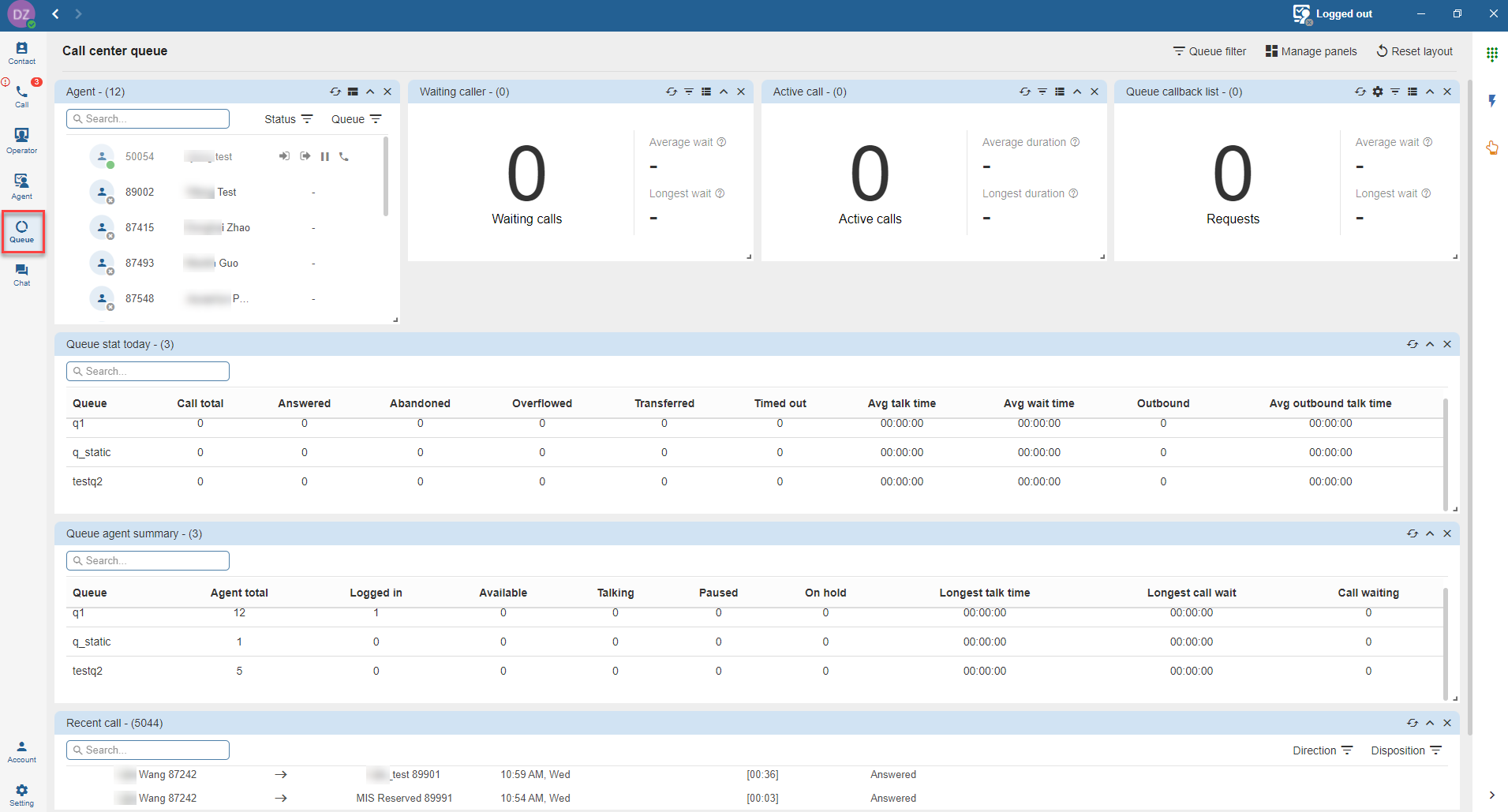Open the Chat sidebar tab
The image size is (1508, 812).
22,275
